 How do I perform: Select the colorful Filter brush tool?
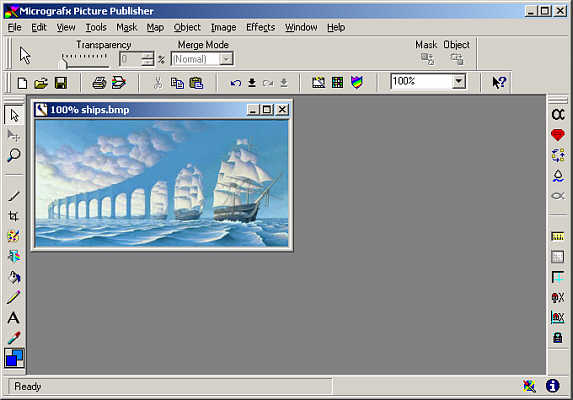pos(14,256)
